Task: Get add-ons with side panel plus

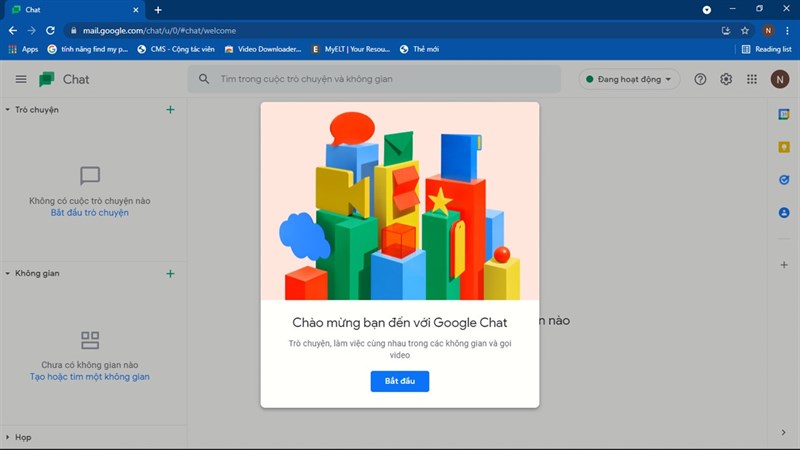Action: [784, 265]
